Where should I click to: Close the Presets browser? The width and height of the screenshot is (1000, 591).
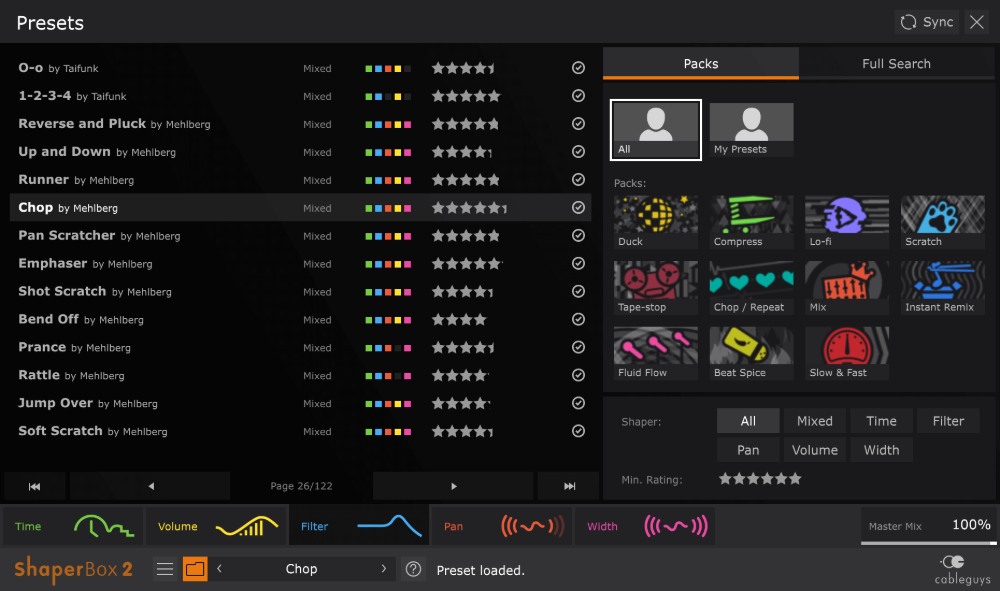(976, 22)
